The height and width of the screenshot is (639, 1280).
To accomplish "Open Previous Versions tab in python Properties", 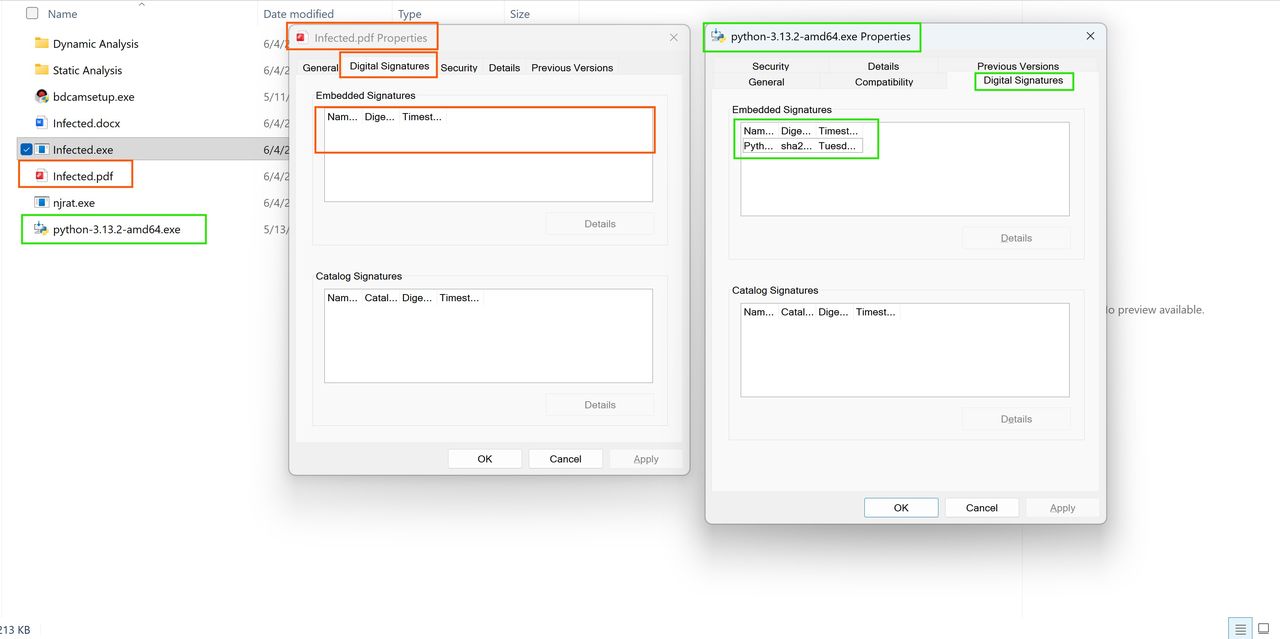I will [x=1018, y=66].
